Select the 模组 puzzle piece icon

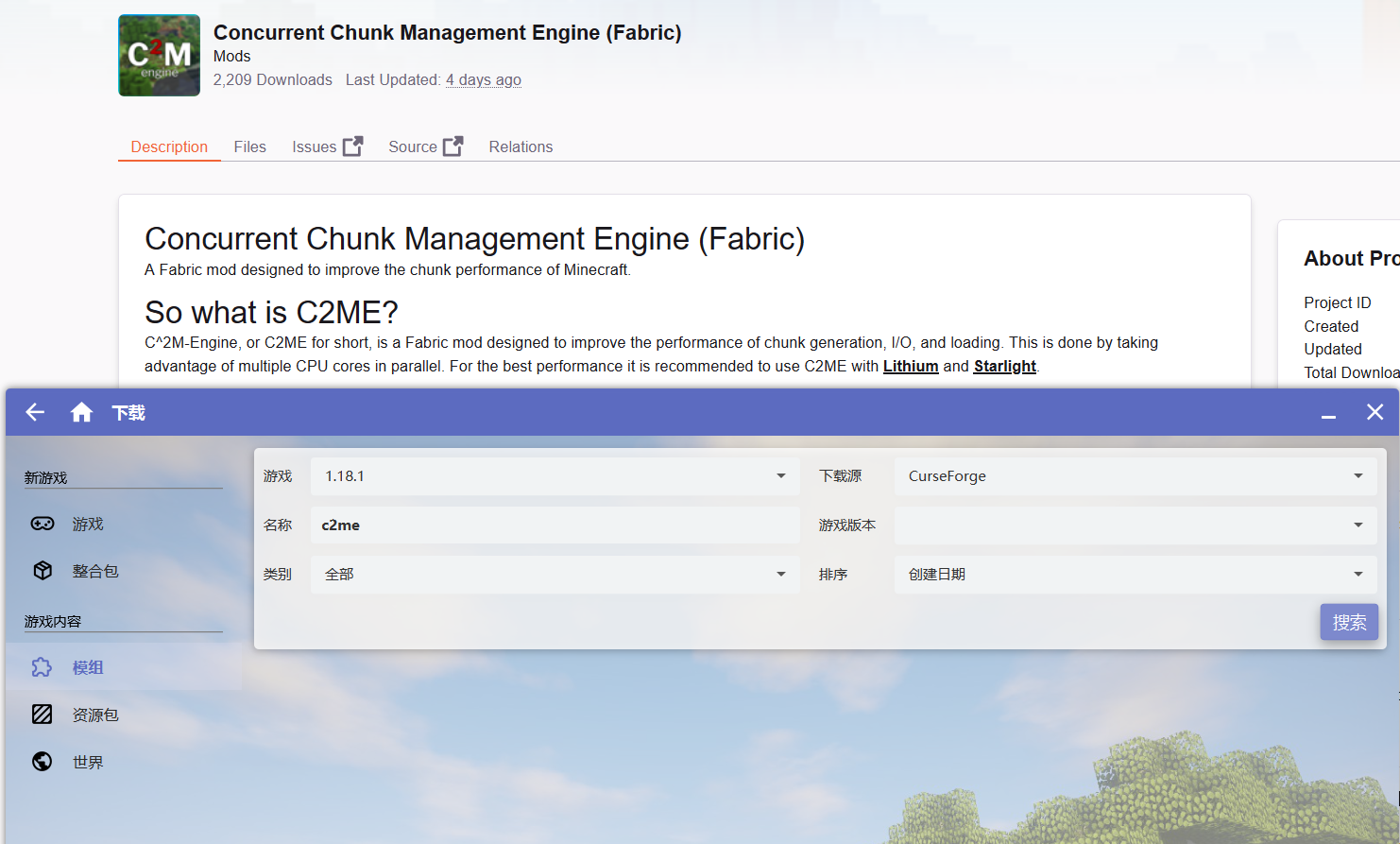coord(43,667)
